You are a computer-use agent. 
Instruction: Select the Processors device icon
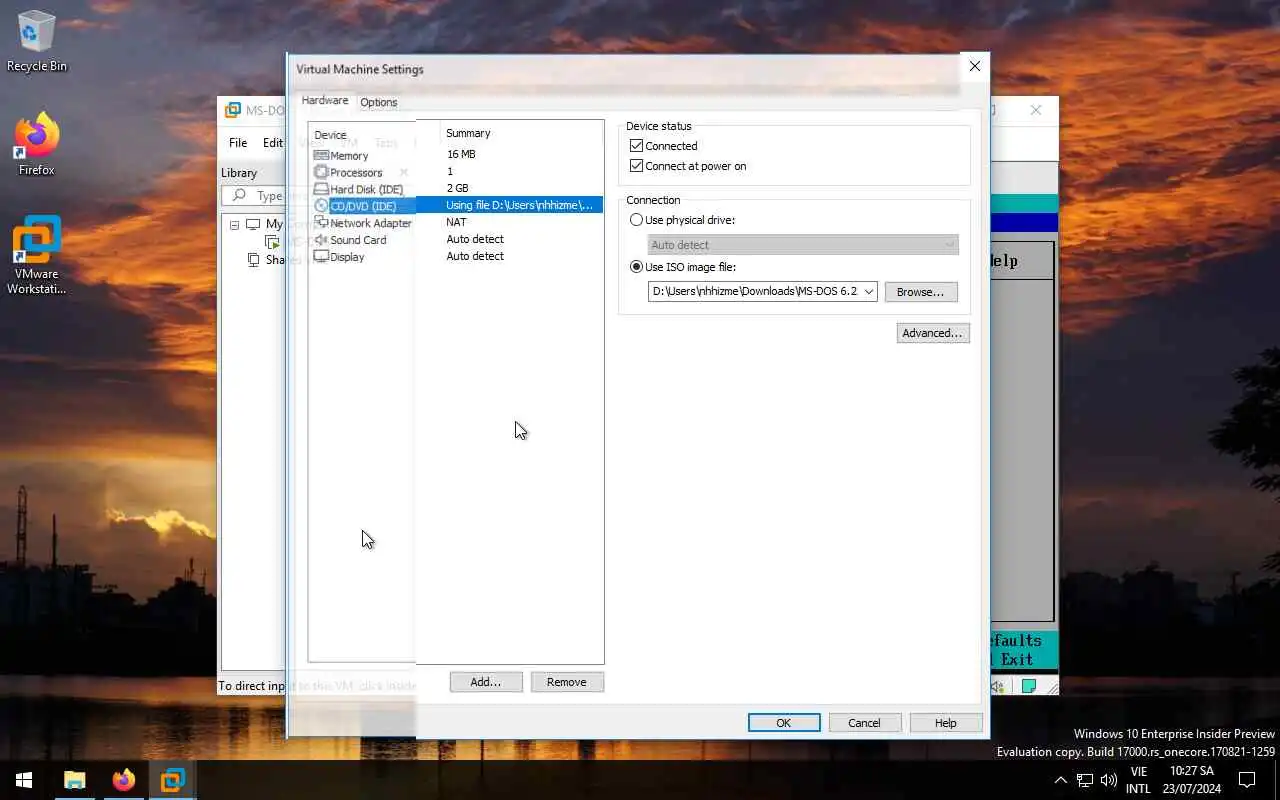coord(321,172)
